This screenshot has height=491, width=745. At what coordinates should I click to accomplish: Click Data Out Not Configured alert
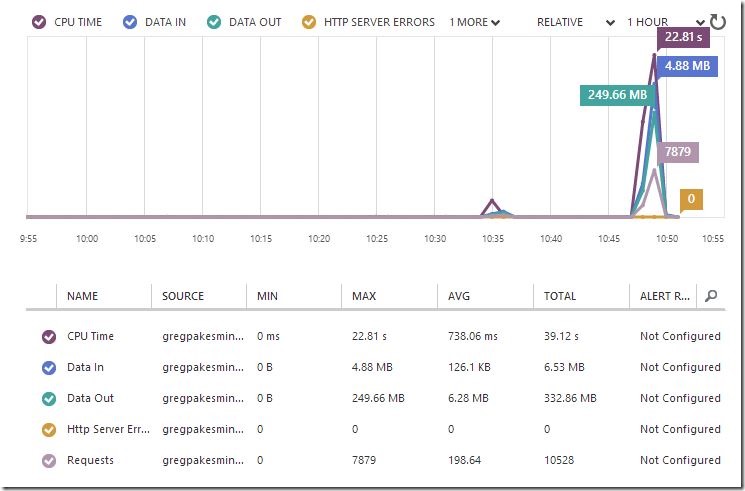pos(680,398)
